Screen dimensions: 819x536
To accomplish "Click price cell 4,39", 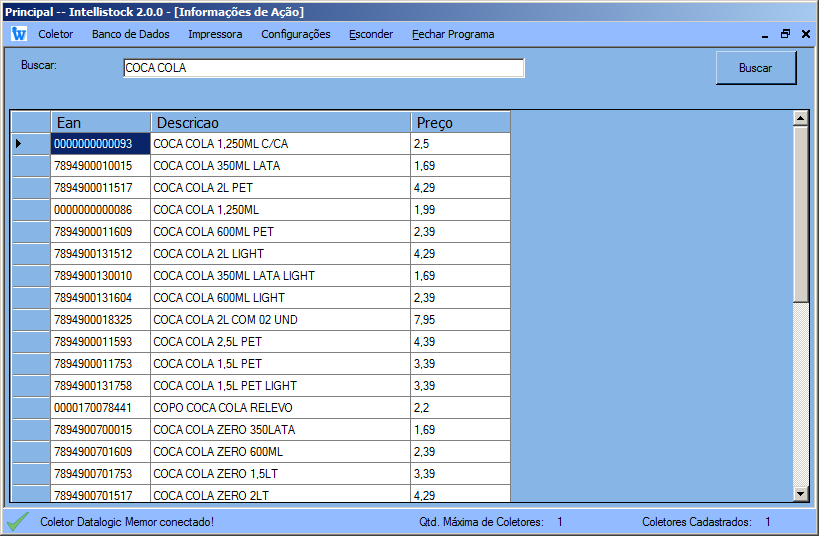I will tap(461, 341).
